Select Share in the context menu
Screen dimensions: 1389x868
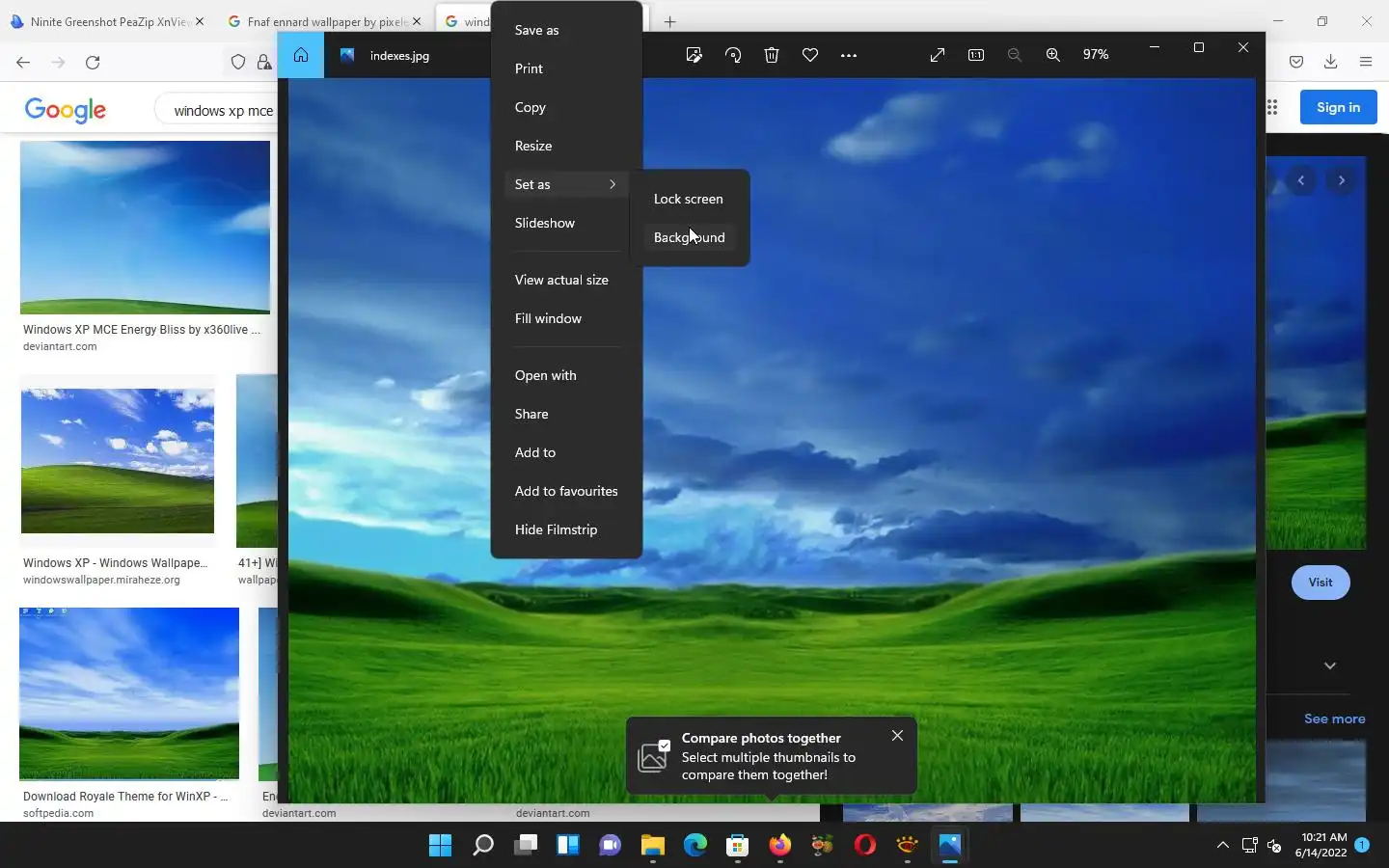(566, 414)
